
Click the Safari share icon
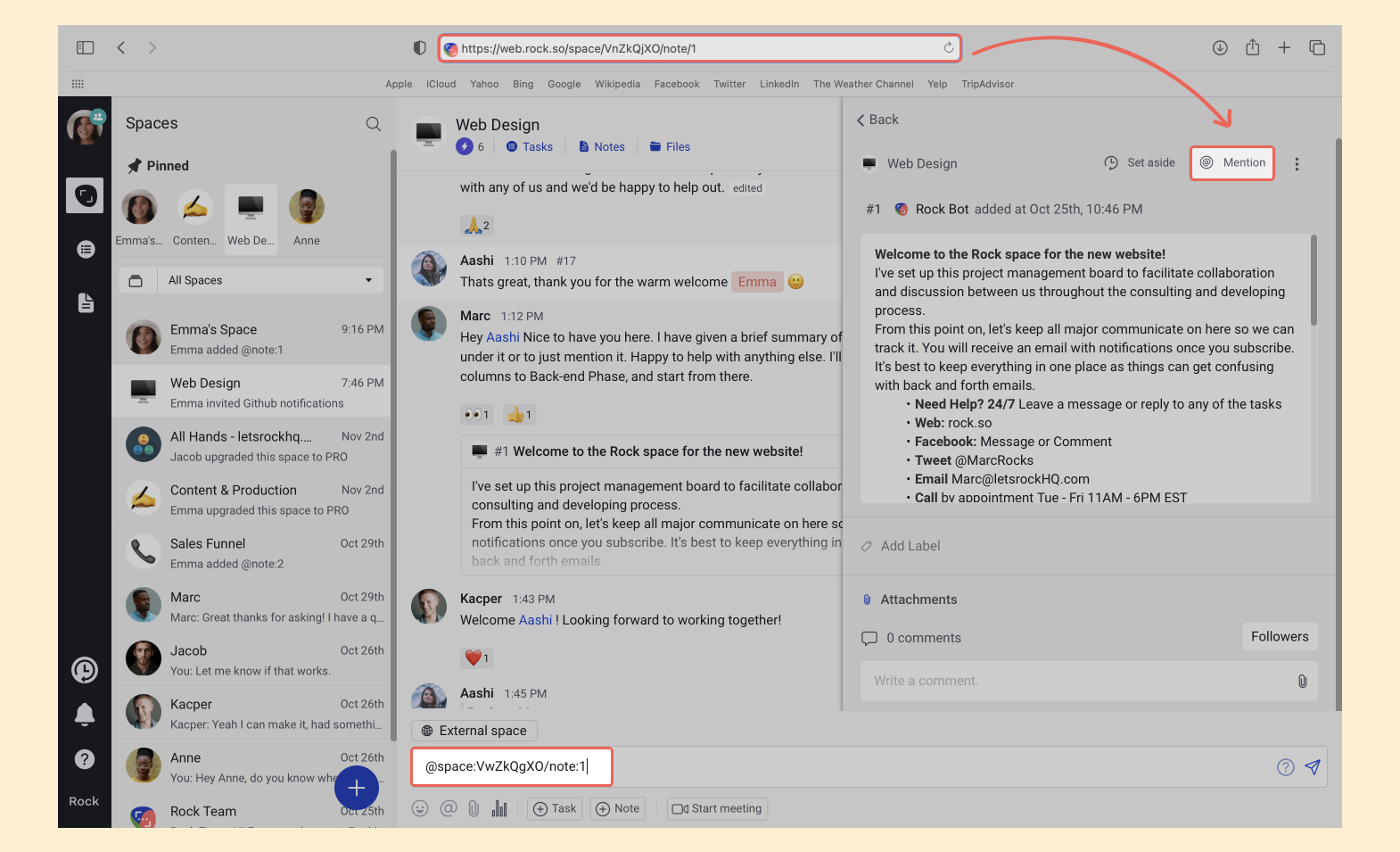pyautogui.click(x=1253, y=47)
